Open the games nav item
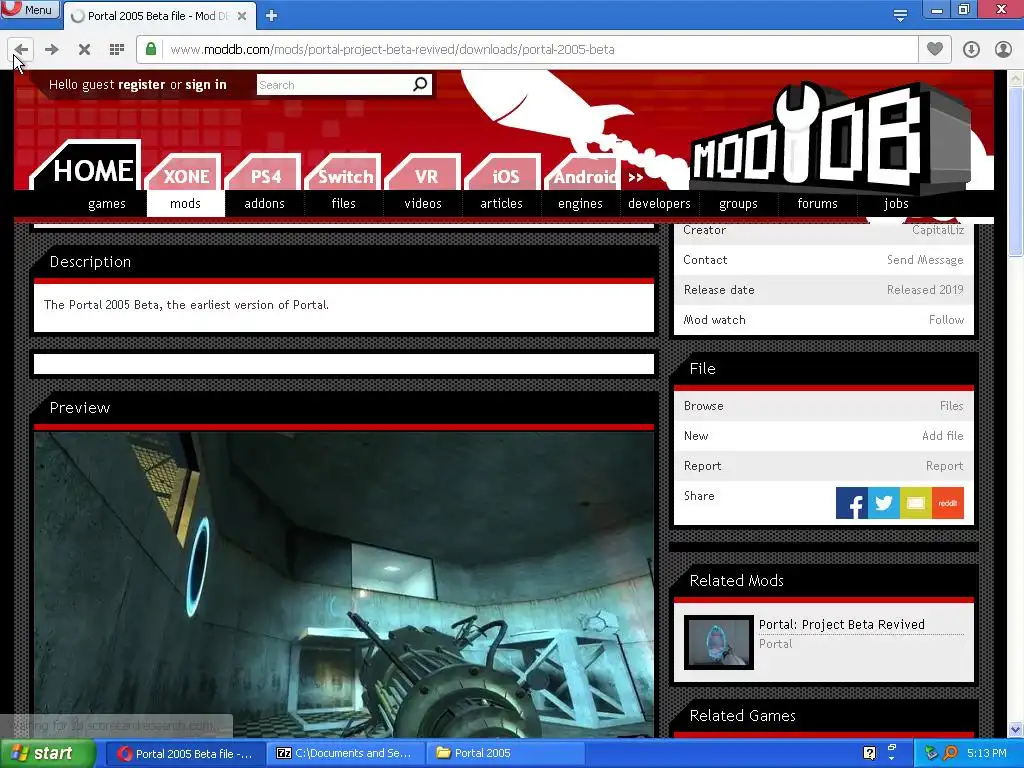Screen dimensions: 1024x768 [x=106, y=204]
